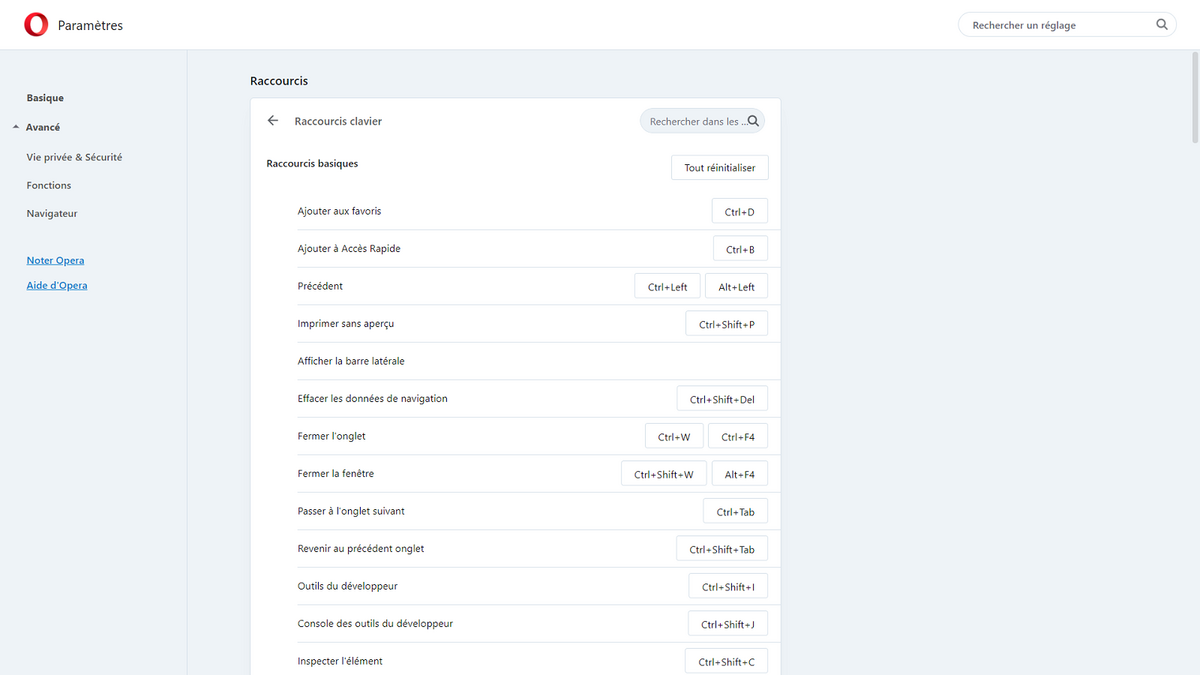Open the Basique settings section

point(45,98)
